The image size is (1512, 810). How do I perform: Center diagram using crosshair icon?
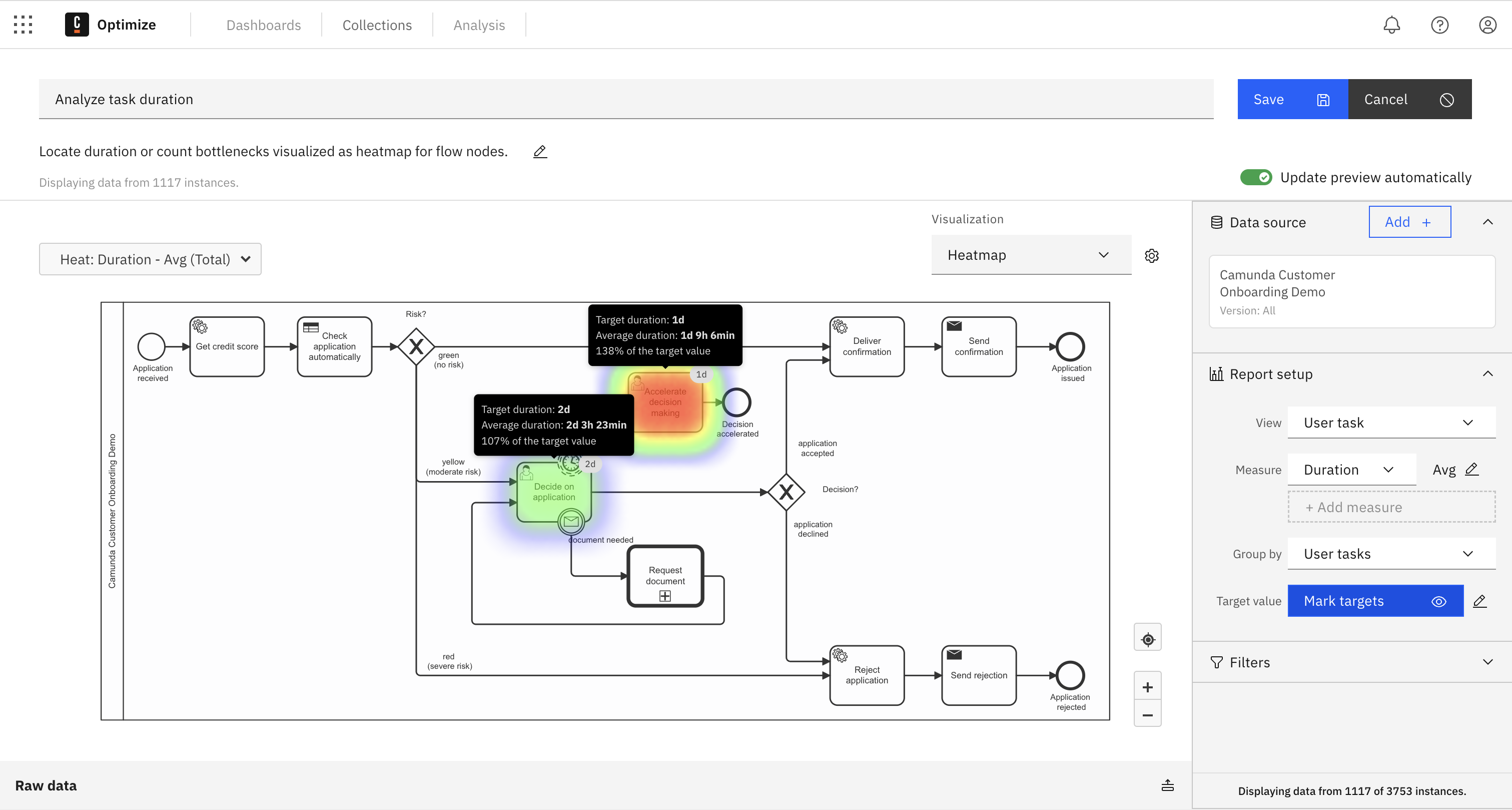click(1148, 637)
